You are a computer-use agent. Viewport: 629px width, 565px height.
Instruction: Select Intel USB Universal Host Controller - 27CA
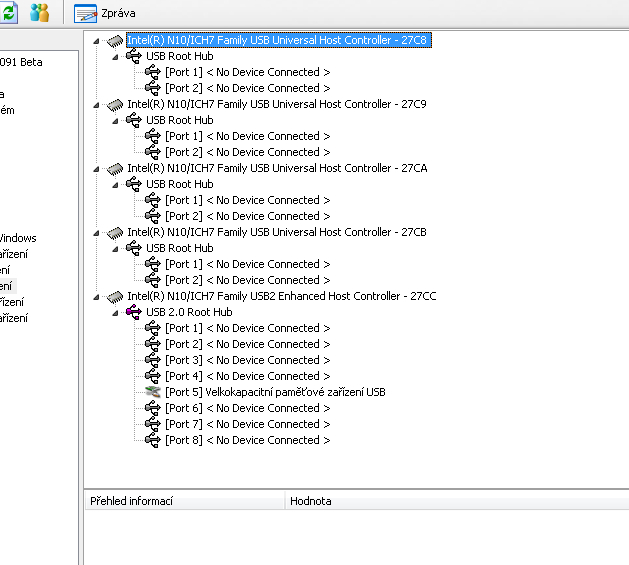click(x=277, y=168)
